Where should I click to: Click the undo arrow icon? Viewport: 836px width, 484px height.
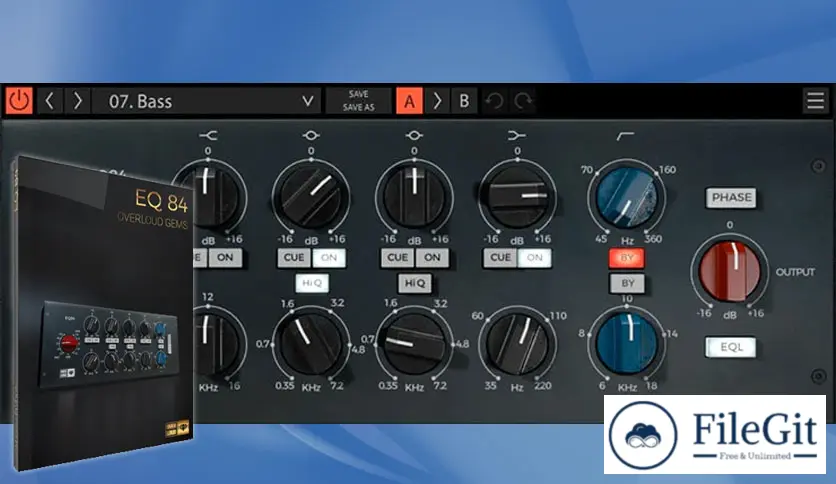click(x=494, y=101)
